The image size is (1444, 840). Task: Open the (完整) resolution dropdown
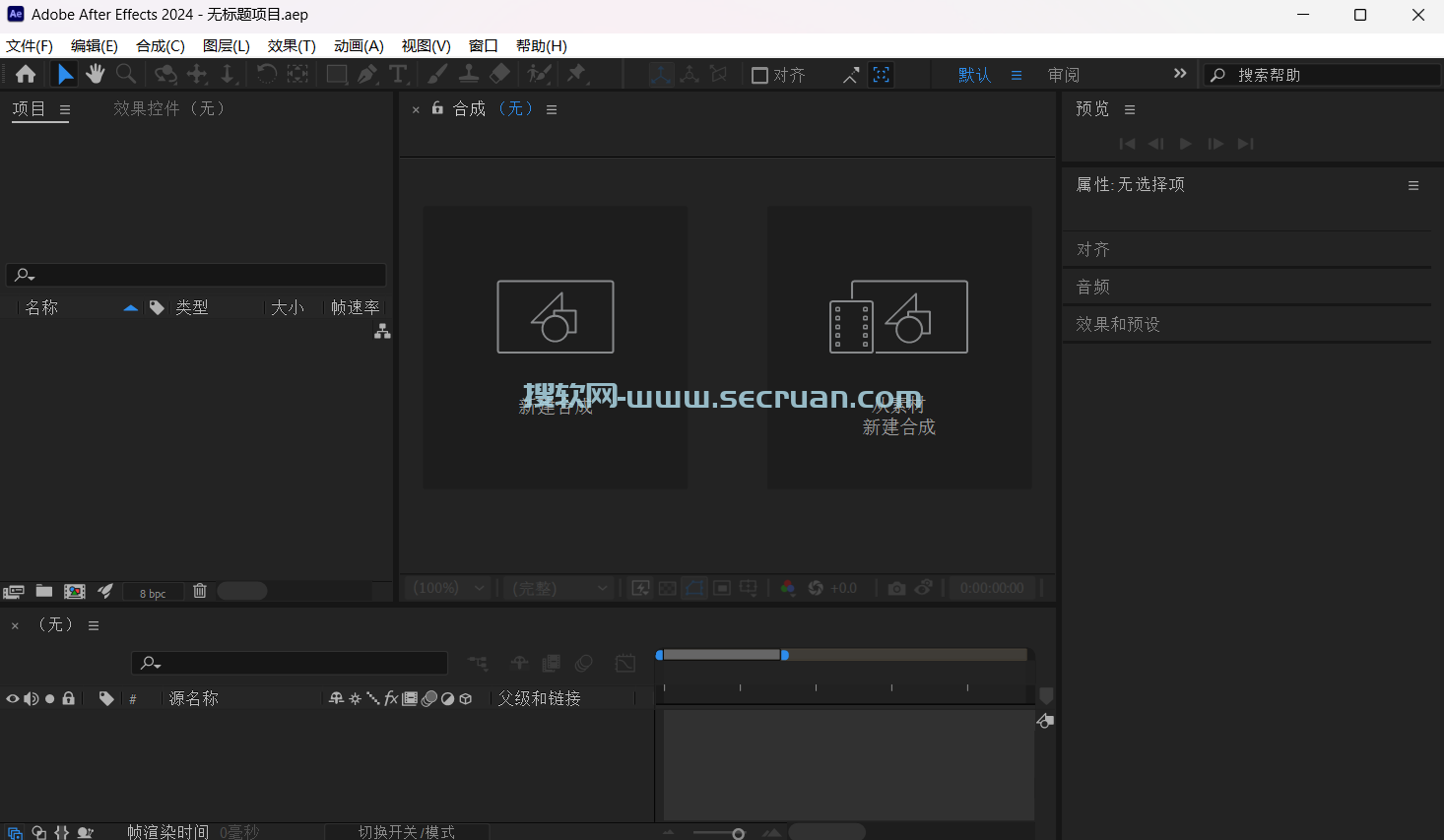(559, 588)
